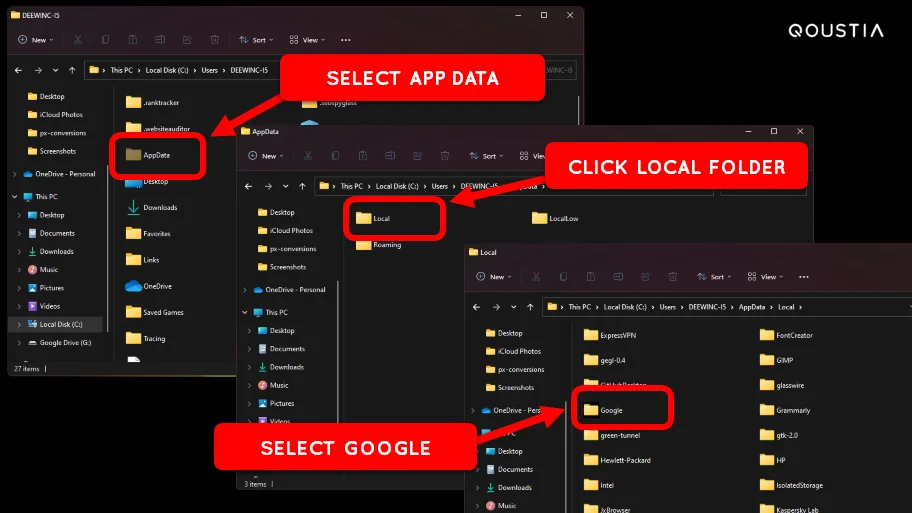
Task: Select the Favorites folder in the DEEWINC-I5 window
Action: 148,234
